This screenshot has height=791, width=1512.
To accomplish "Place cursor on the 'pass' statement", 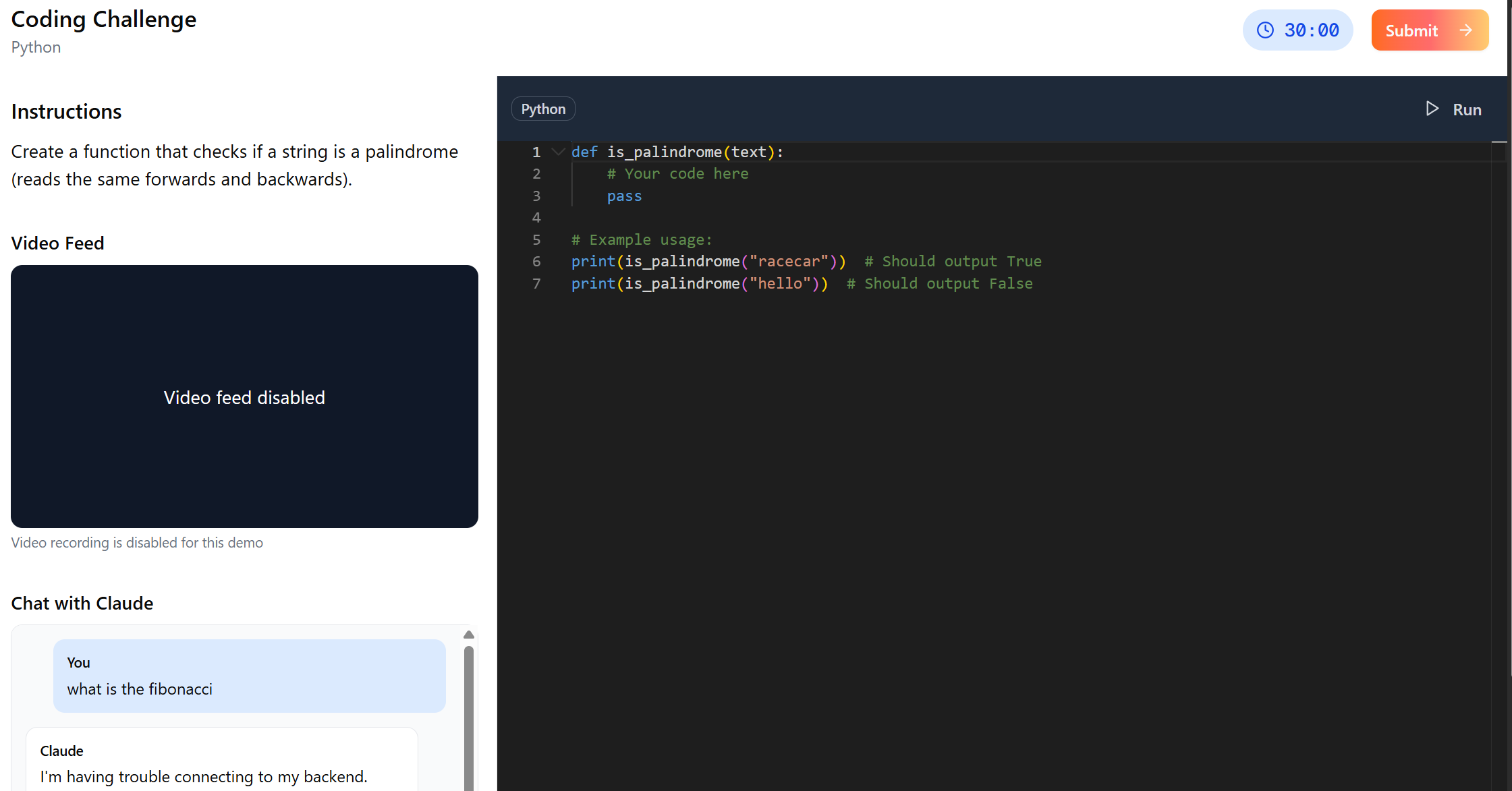I will tap(624, 196).
